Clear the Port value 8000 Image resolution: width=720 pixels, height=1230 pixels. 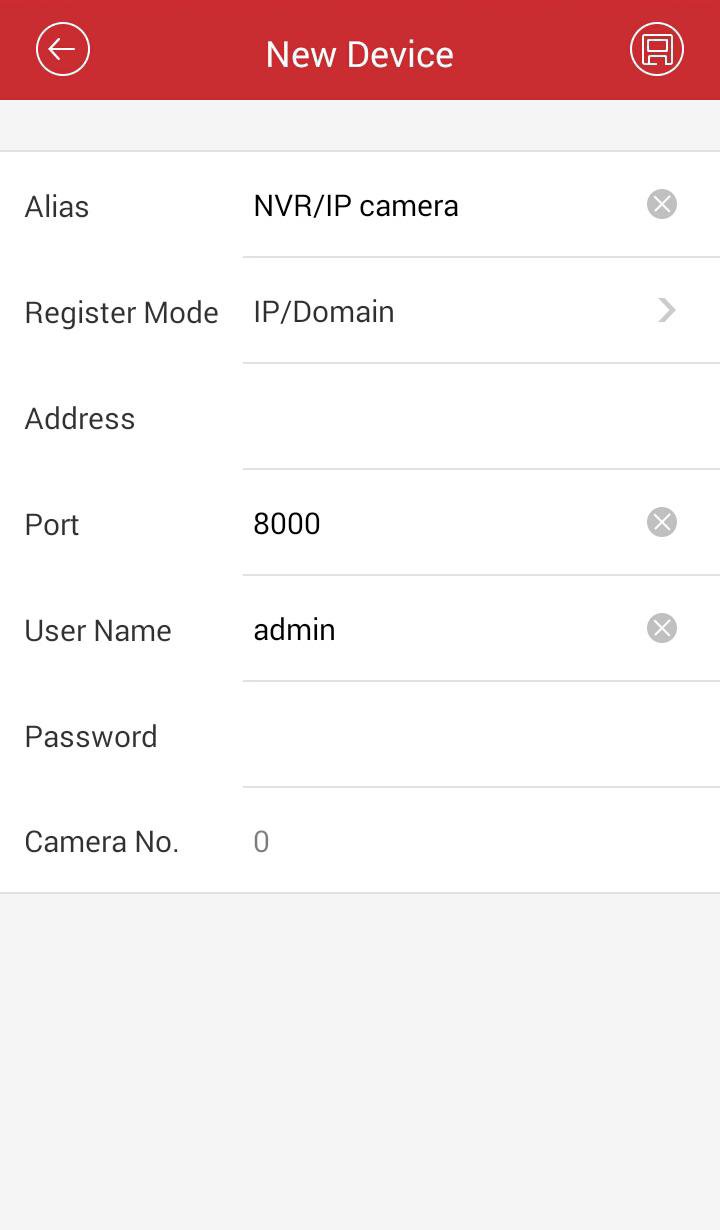661,522
